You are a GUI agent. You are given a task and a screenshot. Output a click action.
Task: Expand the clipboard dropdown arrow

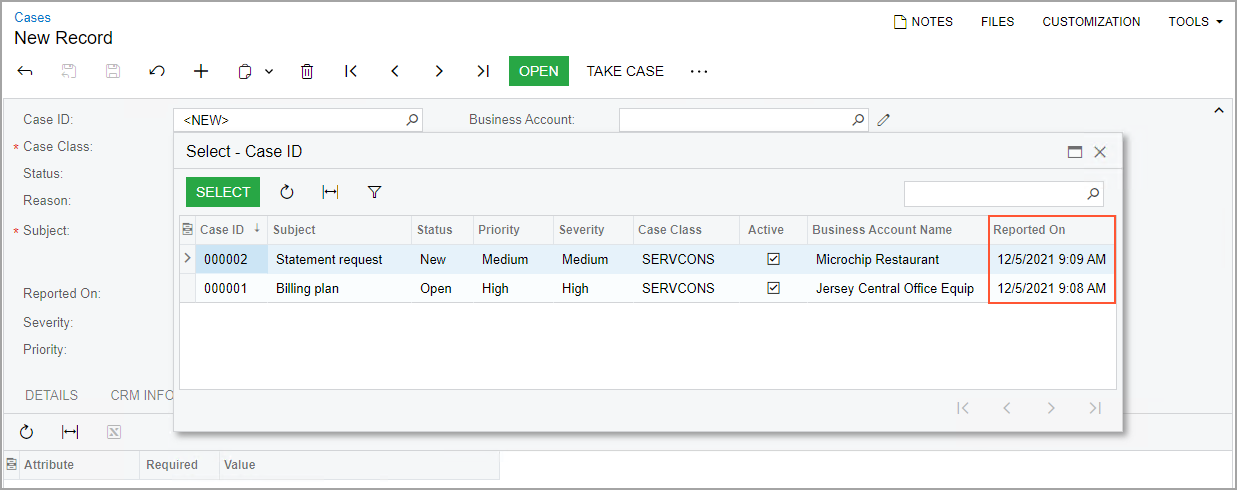[269, 71]
